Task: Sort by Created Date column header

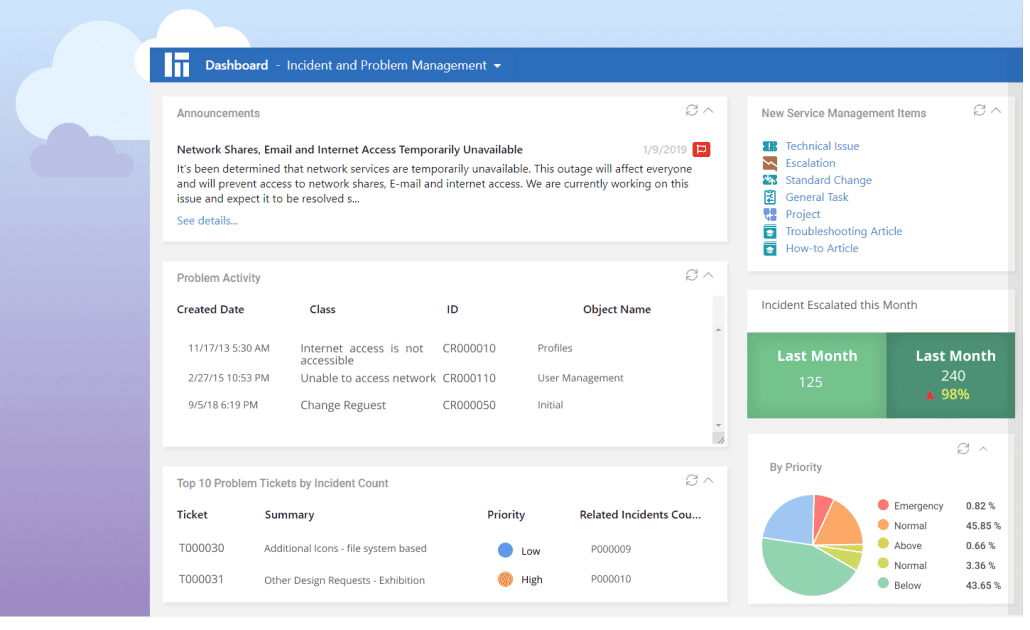Action: pos(210,309)
